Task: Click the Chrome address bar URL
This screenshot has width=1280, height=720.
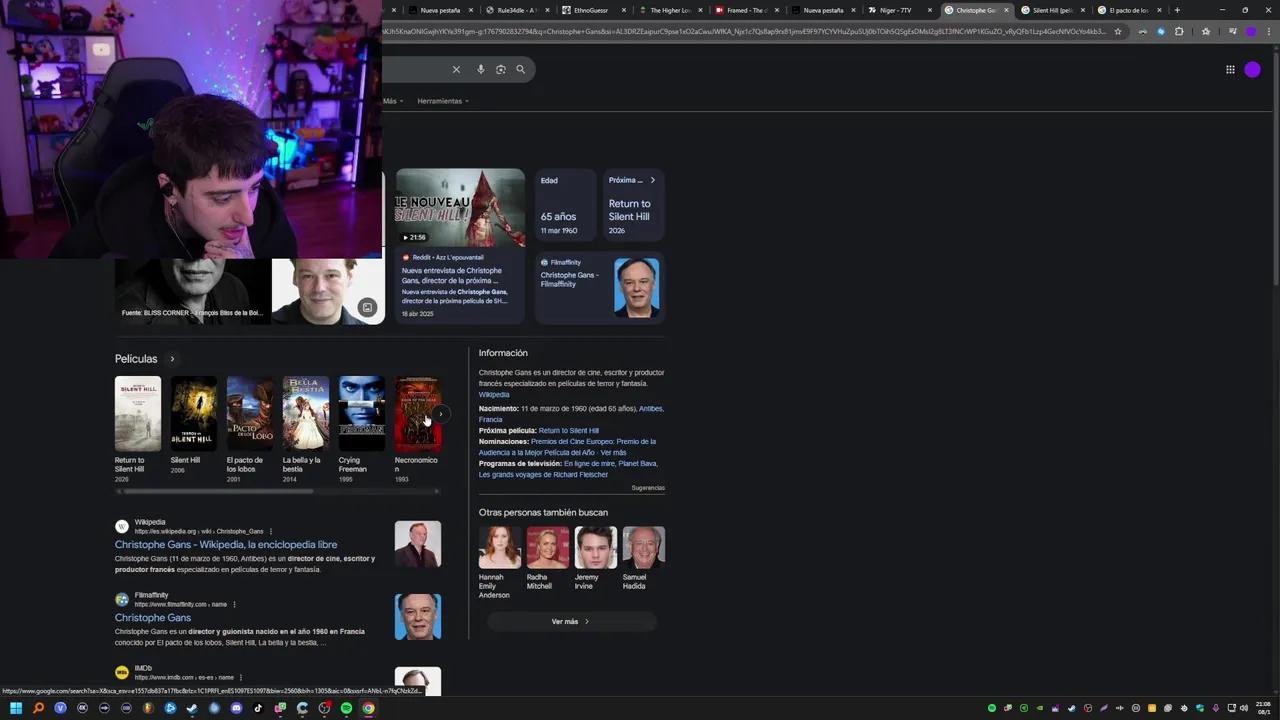Action: tap(745, 31)
